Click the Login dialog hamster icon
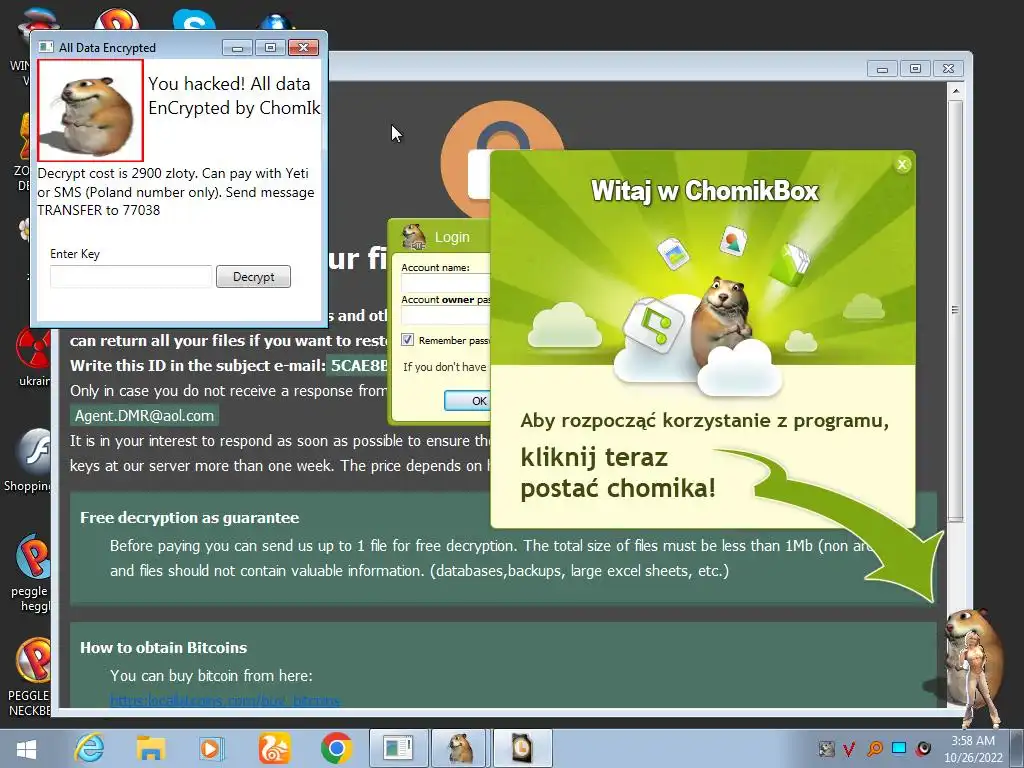Screen dimensions: 1024x768 coord(413,236)
